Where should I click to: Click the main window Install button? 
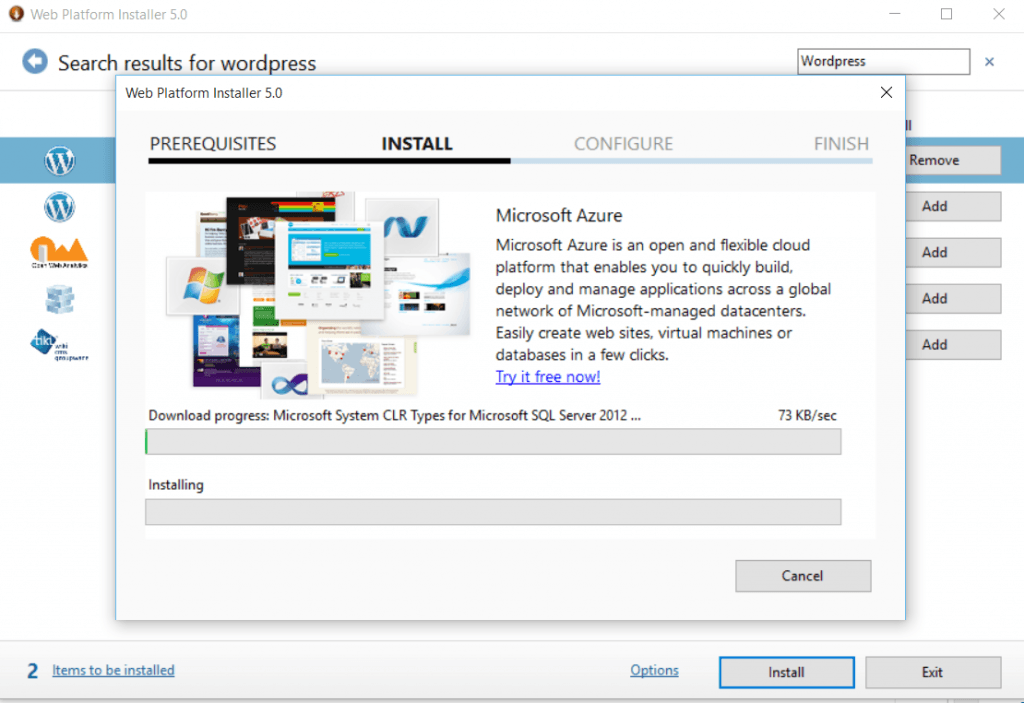coord(786,672)
